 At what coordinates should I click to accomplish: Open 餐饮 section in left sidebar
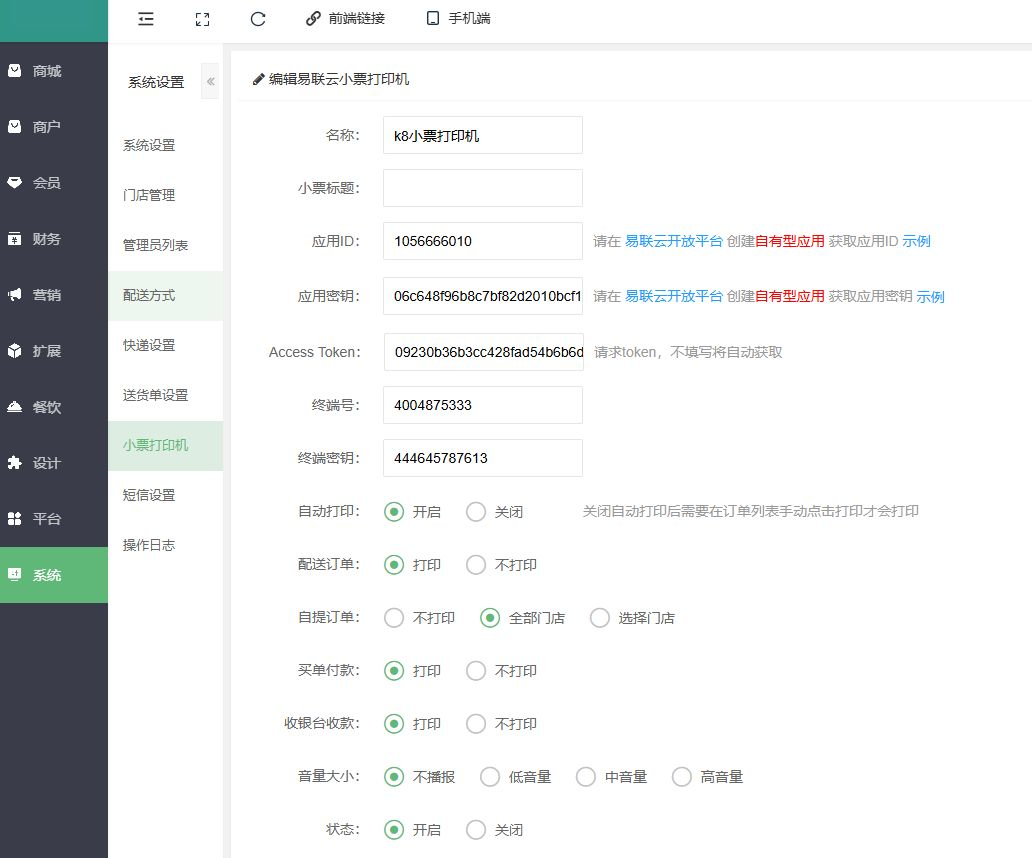point(47,407)
